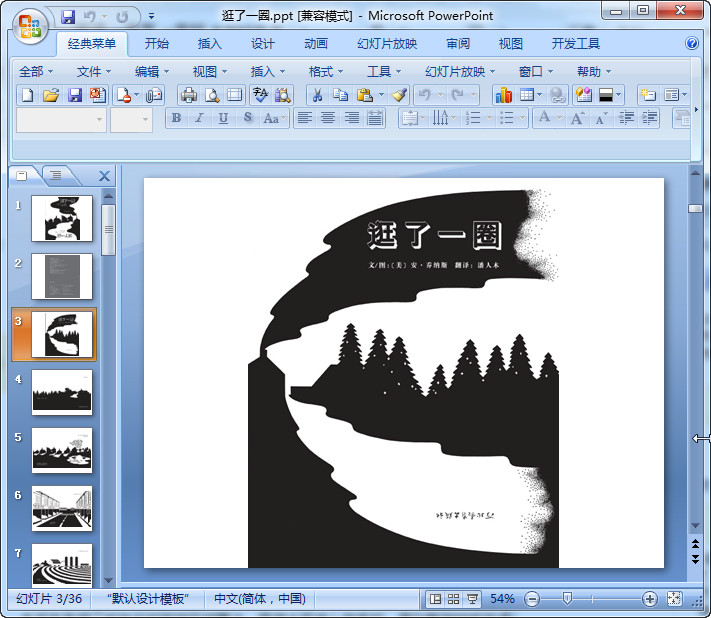
Task: Click the Research books icon
Action: click(x=283, y=95)
